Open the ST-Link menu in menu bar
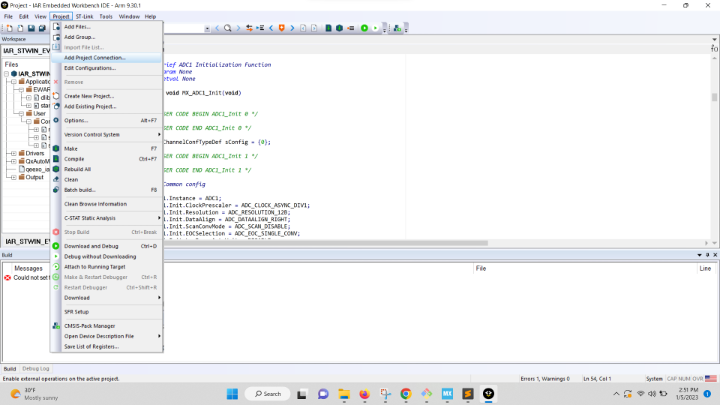This screenshot has height=406, width=720. click(84, 17)
